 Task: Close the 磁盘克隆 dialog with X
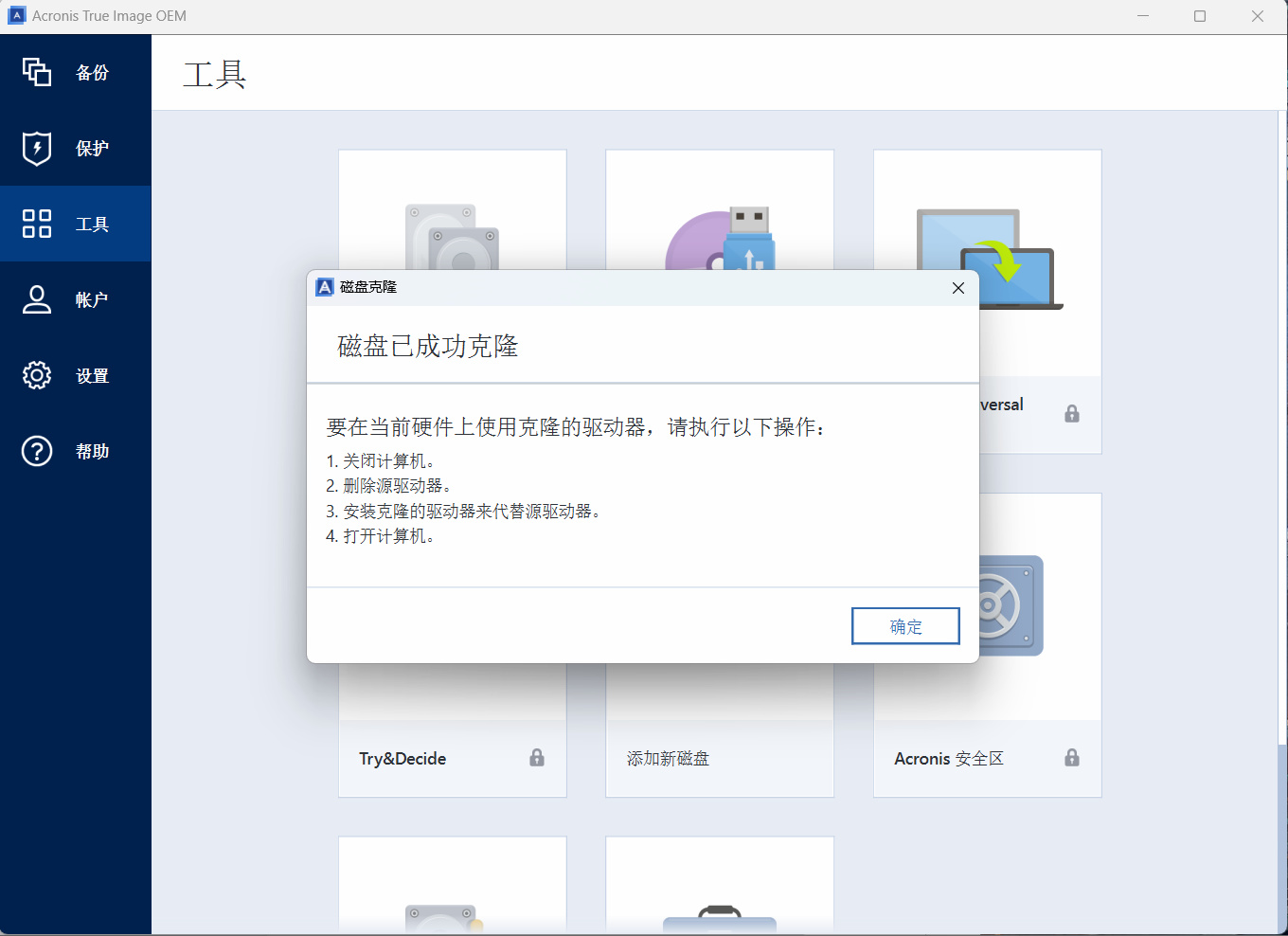coord(958,288)
